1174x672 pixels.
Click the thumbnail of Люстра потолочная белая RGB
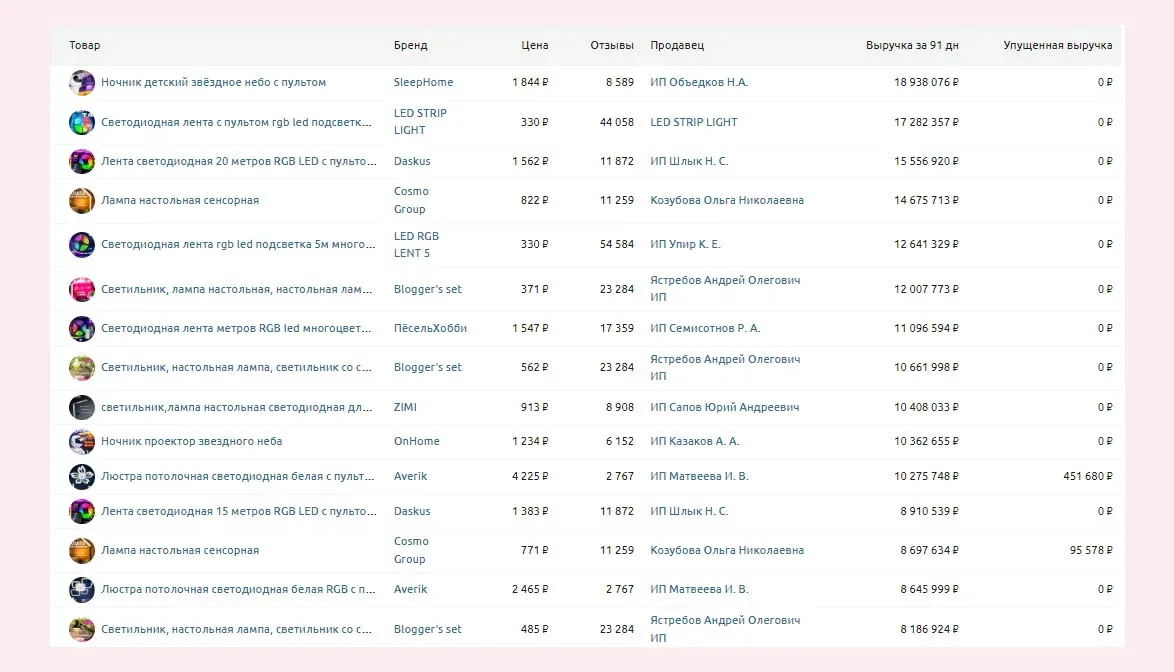[81, 589]
